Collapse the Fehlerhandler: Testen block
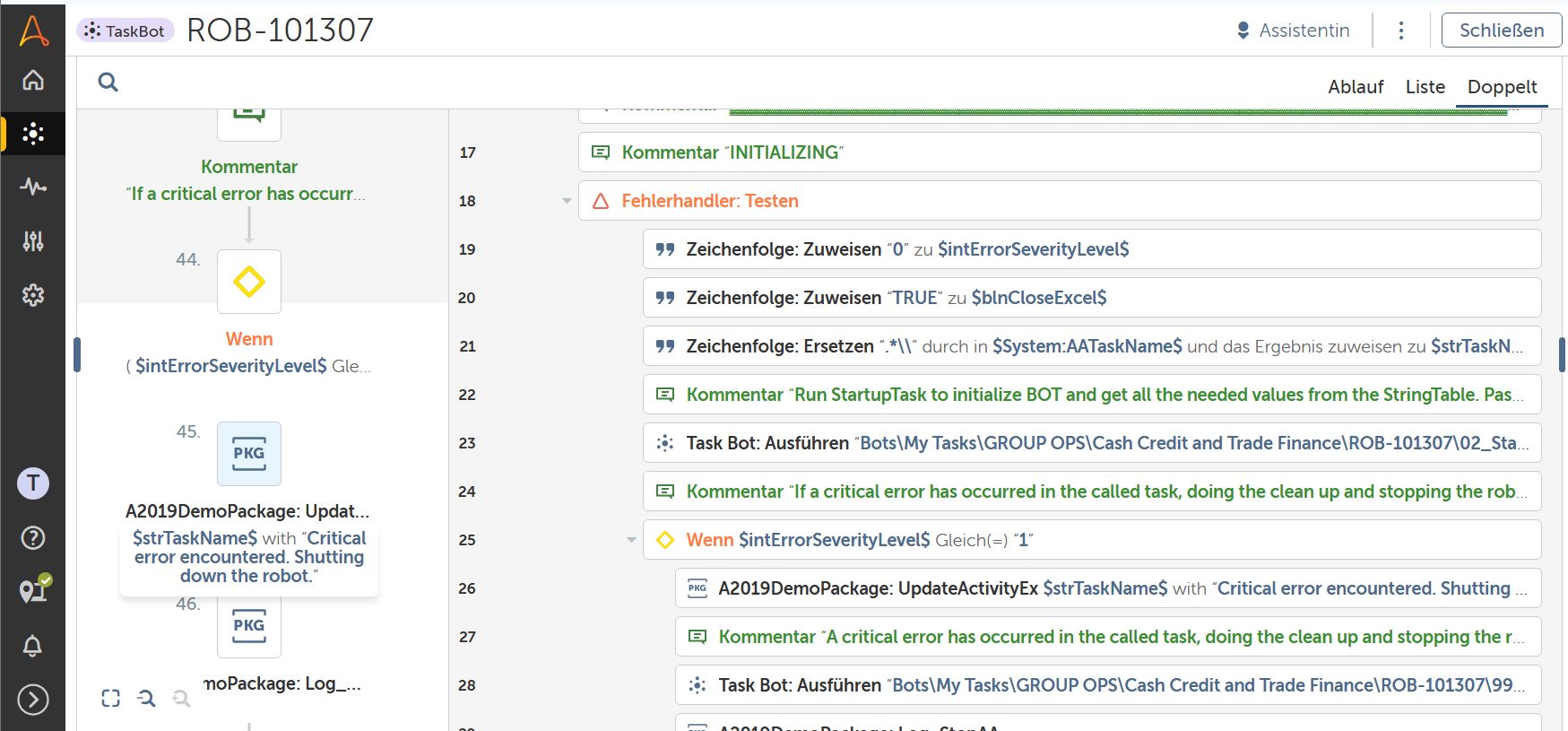The width and height of the screenshot is (1568, 731). [x=567, y=201]
